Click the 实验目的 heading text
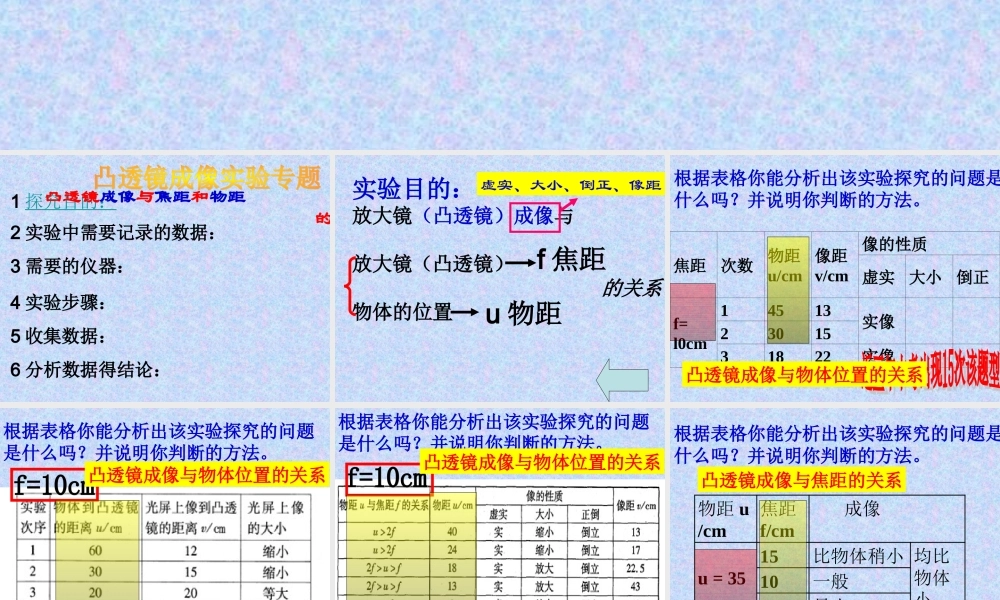1000x600 pixels. click(x=406, y=189)
